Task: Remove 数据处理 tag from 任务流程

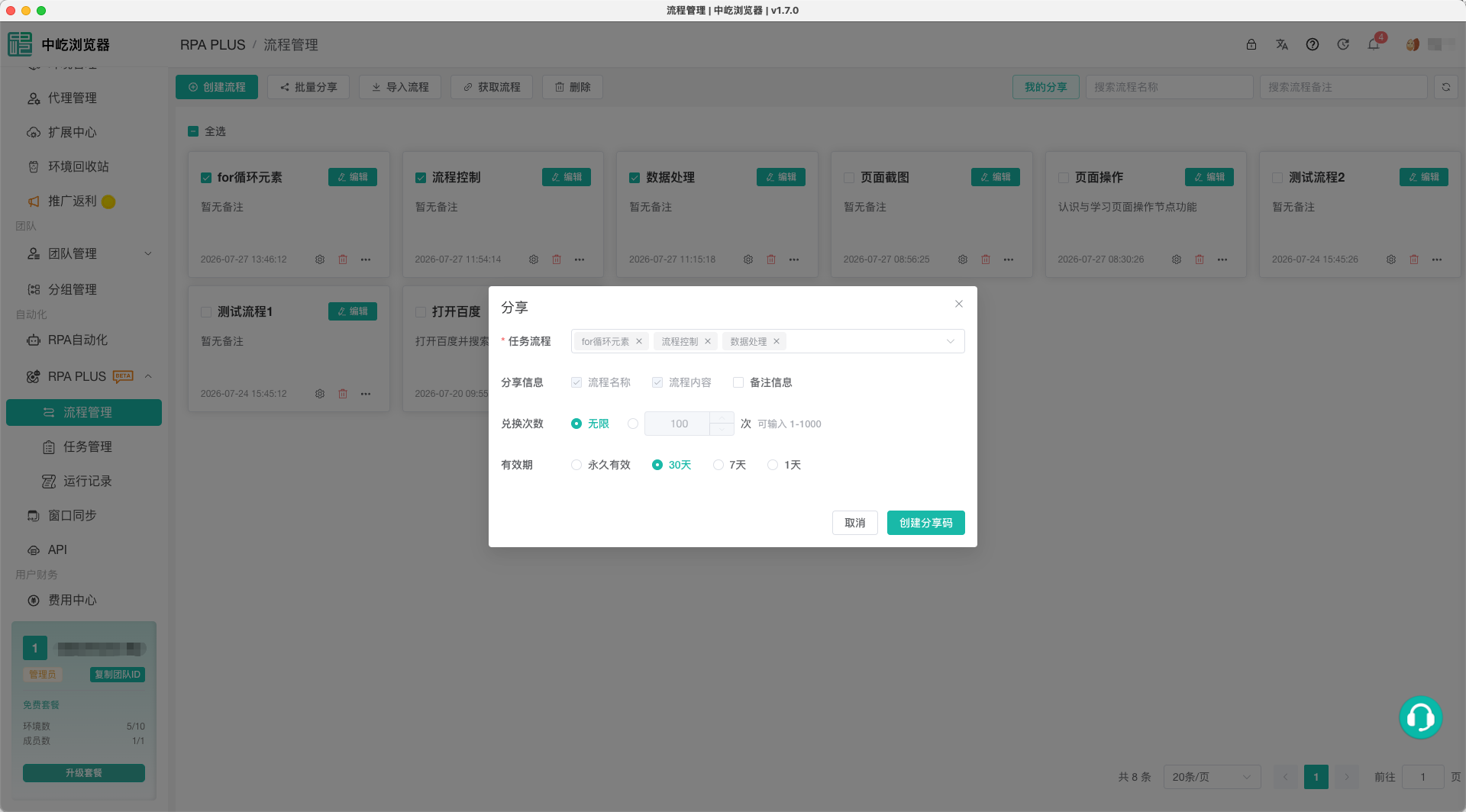Action: click(x=777, y=341)
